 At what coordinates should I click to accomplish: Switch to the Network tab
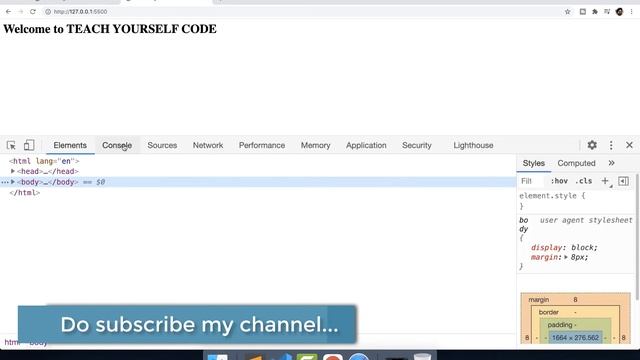208,145
